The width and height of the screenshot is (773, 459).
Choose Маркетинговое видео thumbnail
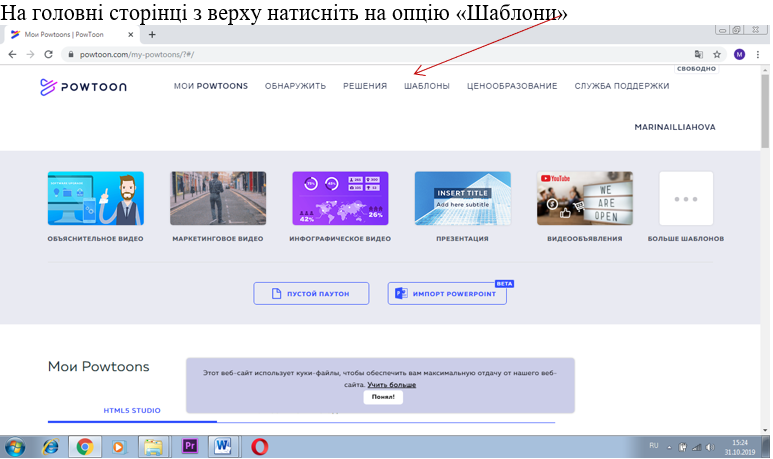[x=218, y=198]
